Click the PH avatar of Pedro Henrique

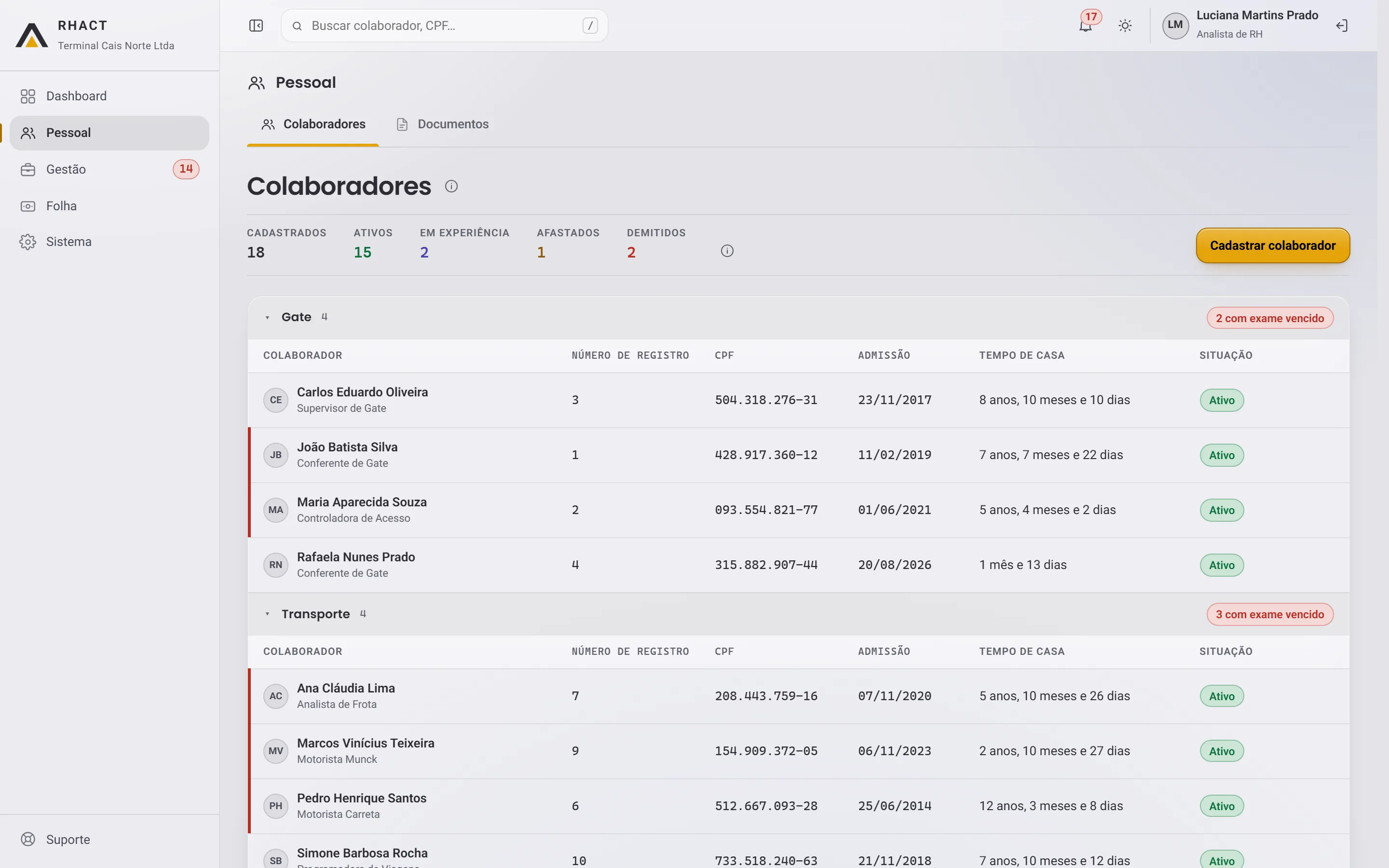275,806
